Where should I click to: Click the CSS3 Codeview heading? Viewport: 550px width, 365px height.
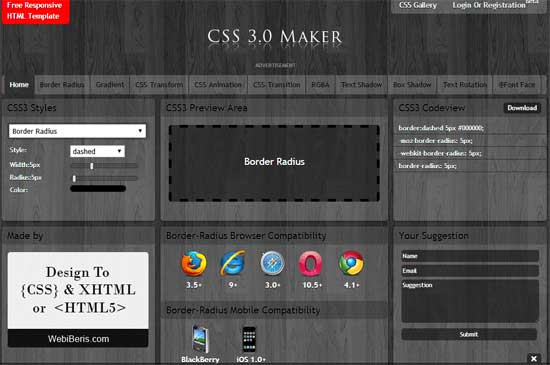click(x=432, y=108)
